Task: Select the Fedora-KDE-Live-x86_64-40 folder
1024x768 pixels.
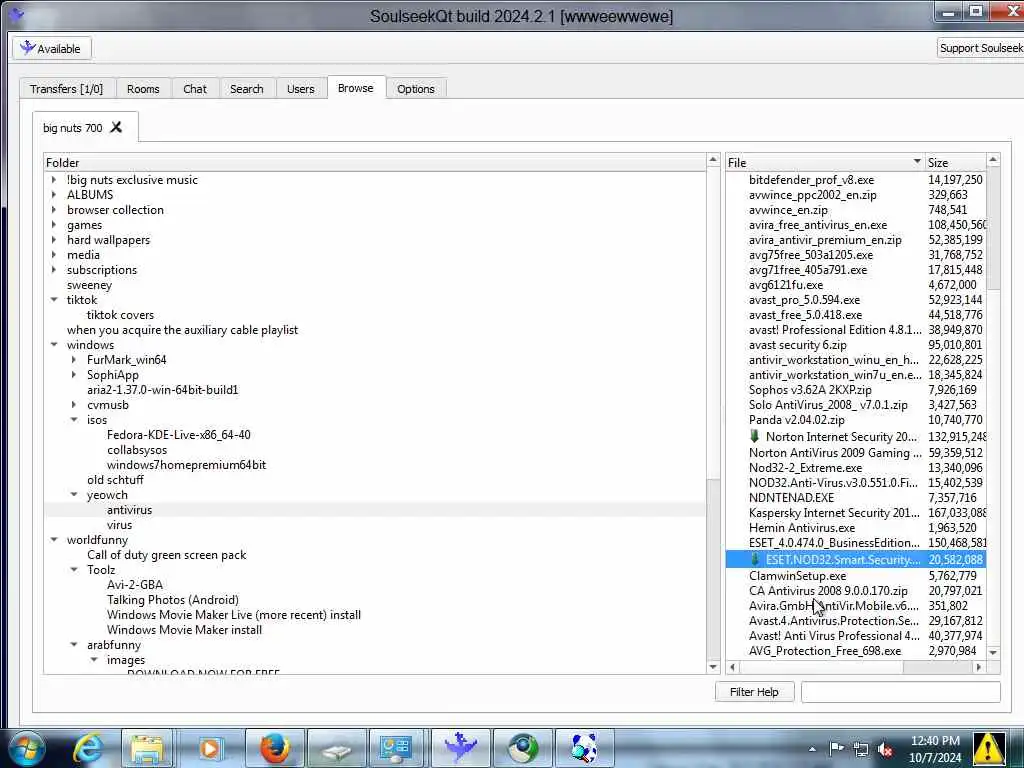Action: click(x=178, y=435)
